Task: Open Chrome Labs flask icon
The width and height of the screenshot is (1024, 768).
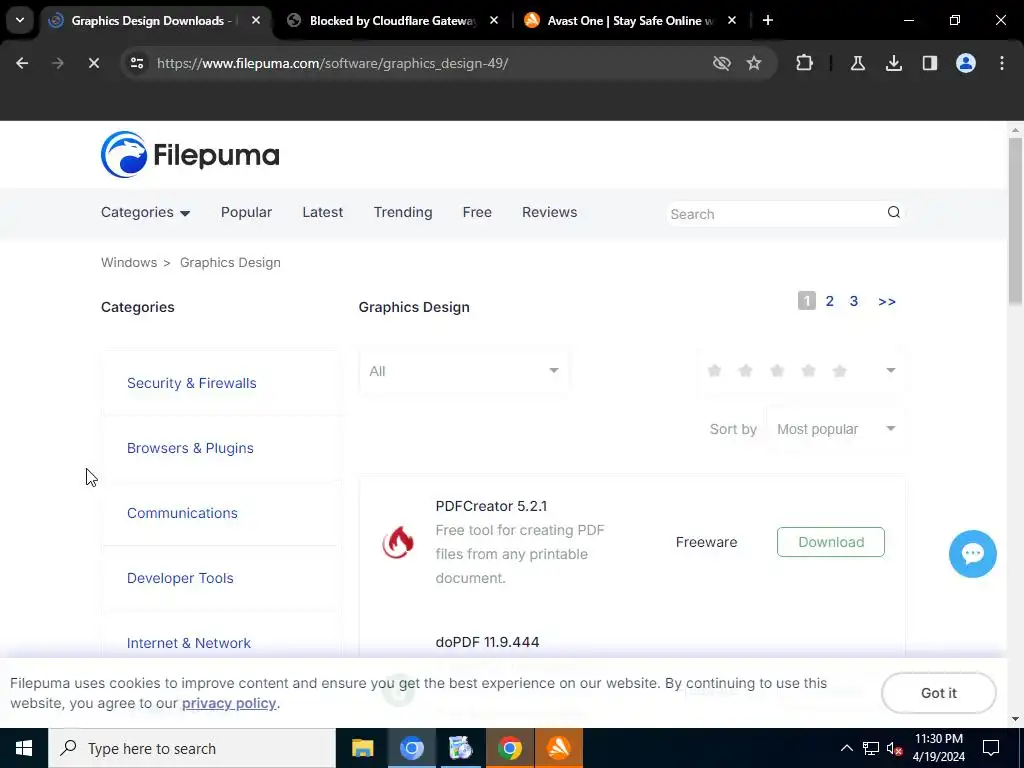Action: pyautogui.click(x=857, y=63)
